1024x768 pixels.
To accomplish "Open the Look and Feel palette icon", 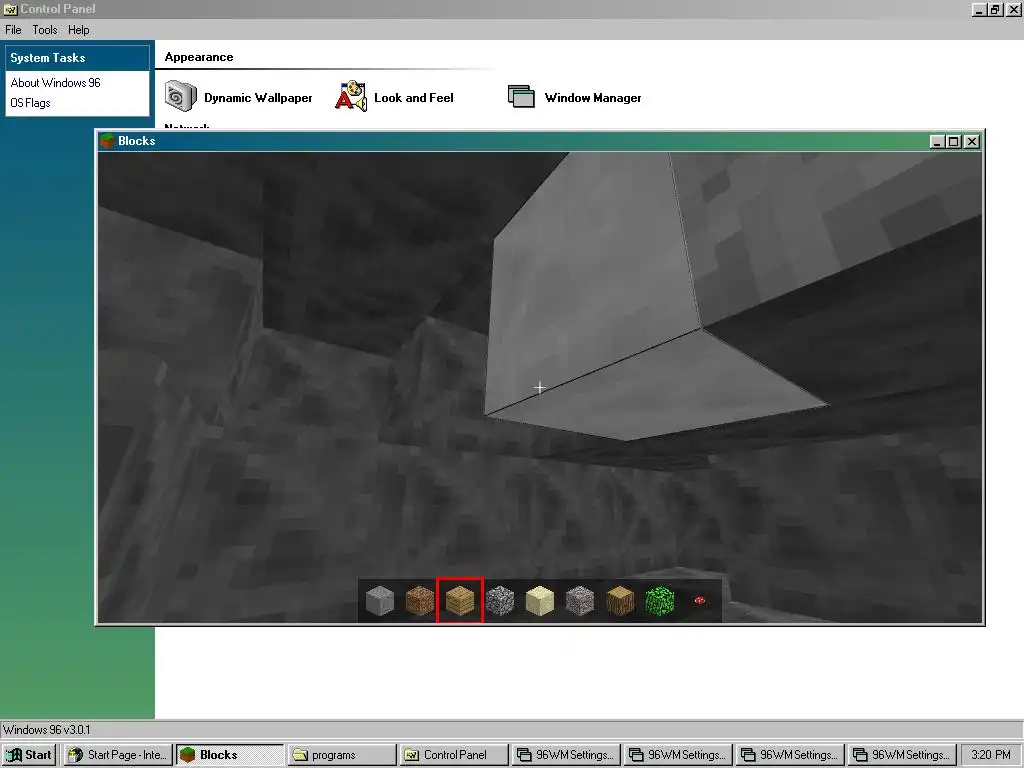I will coord(351,96).
